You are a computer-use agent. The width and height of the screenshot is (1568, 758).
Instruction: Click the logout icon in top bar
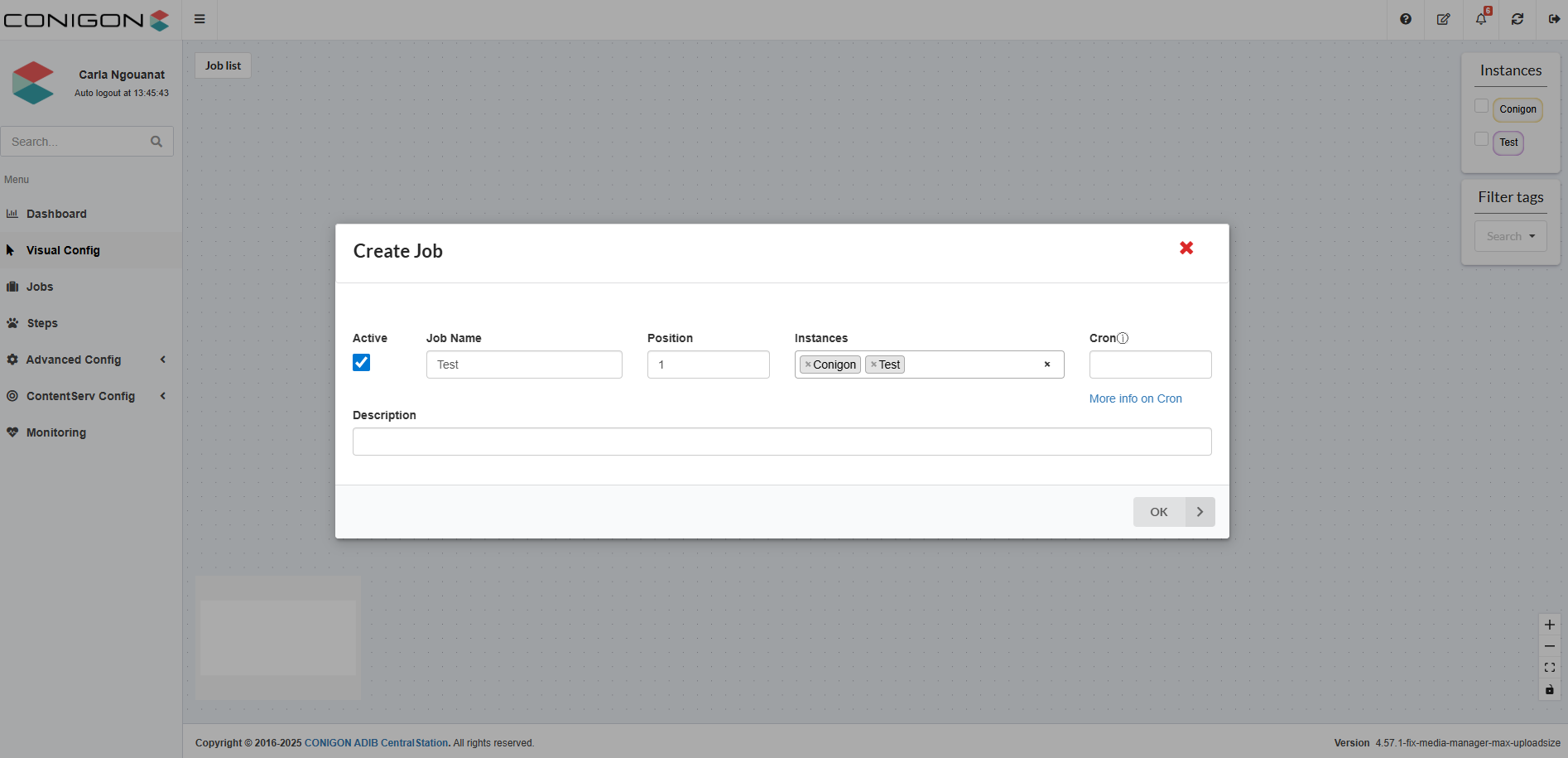click(x=1554, y=19)
